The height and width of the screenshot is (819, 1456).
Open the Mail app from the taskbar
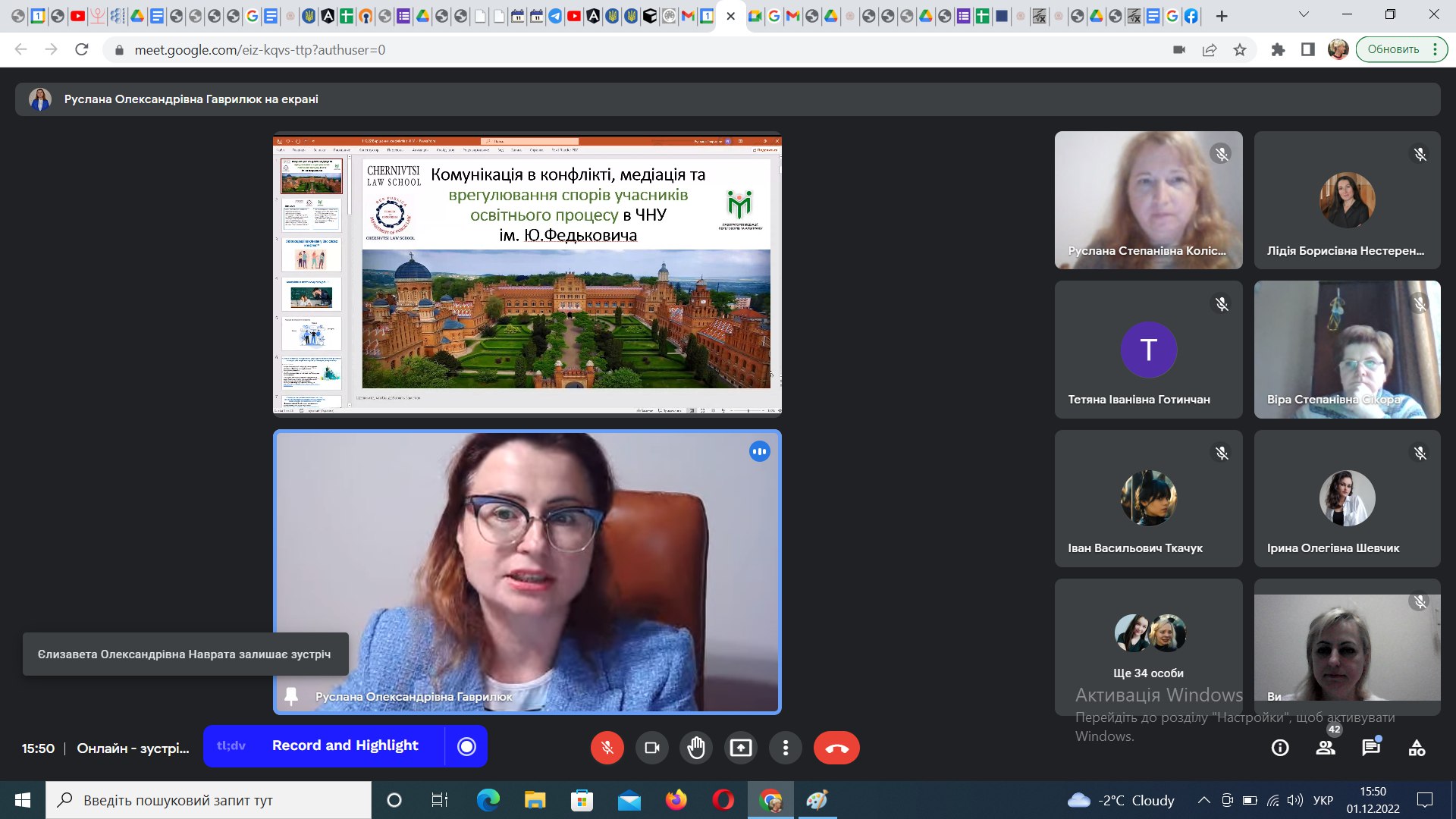[x=629, y=800]
